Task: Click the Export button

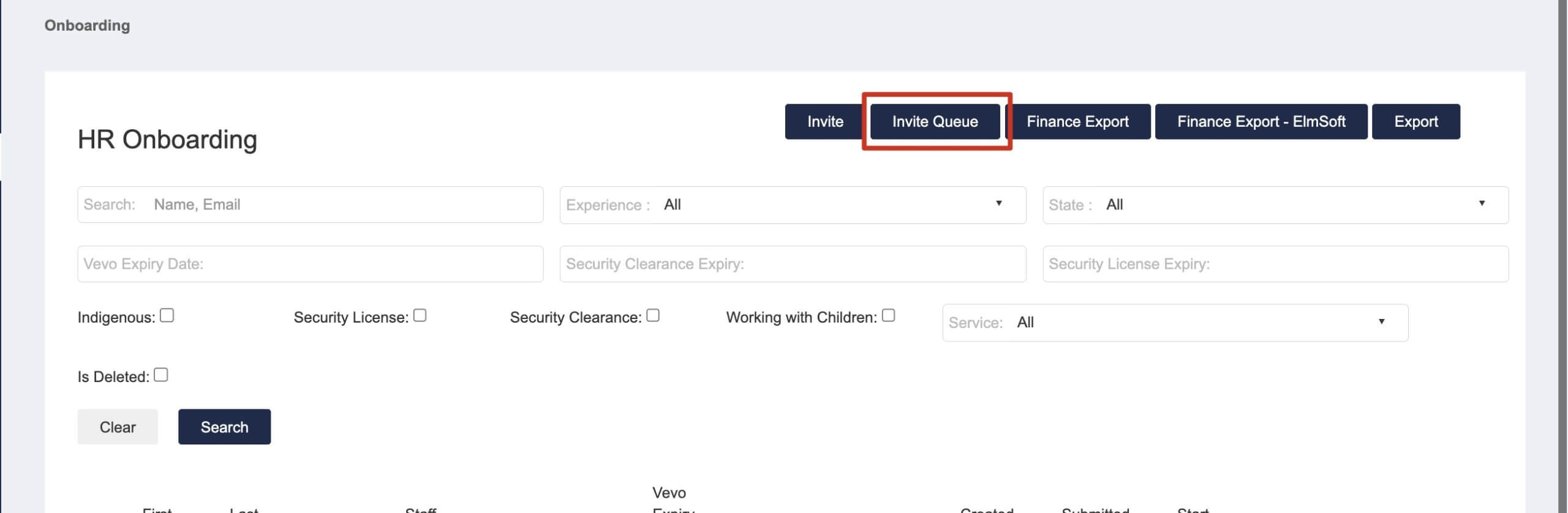Action: [1415, 121]
